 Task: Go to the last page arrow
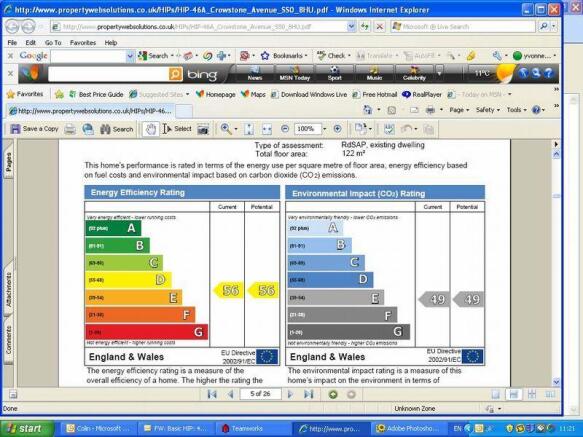[x=309, y=394]
